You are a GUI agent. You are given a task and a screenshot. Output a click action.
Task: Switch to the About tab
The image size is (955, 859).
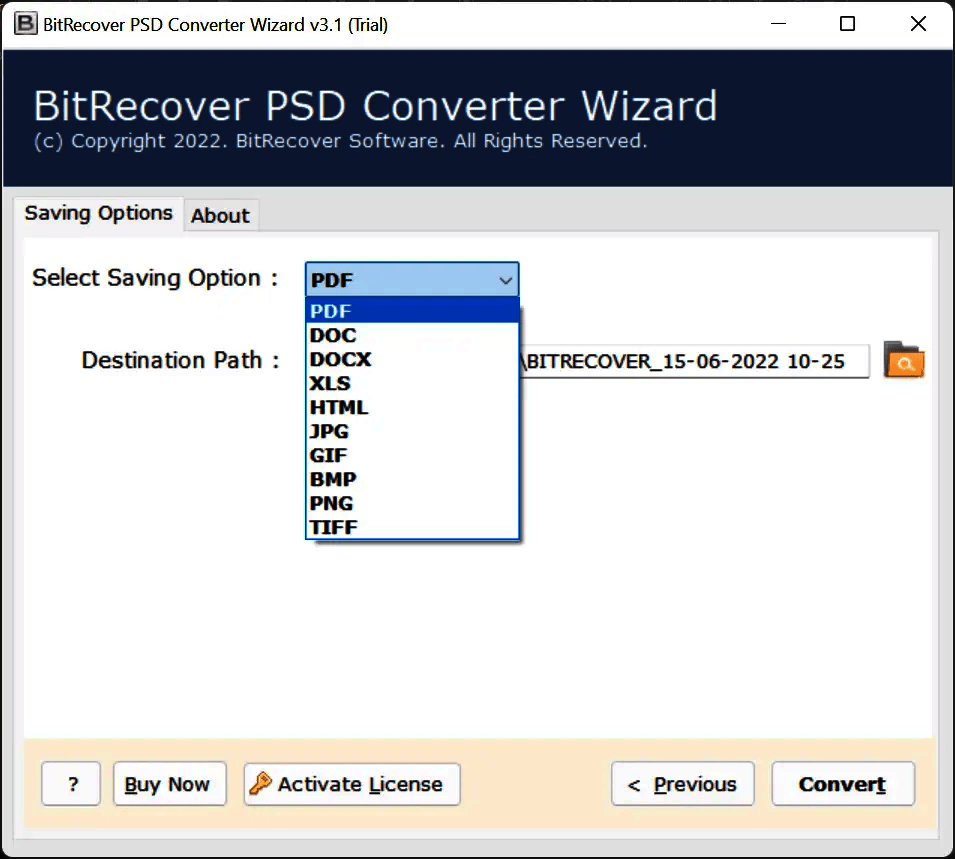tap(221, 215)
